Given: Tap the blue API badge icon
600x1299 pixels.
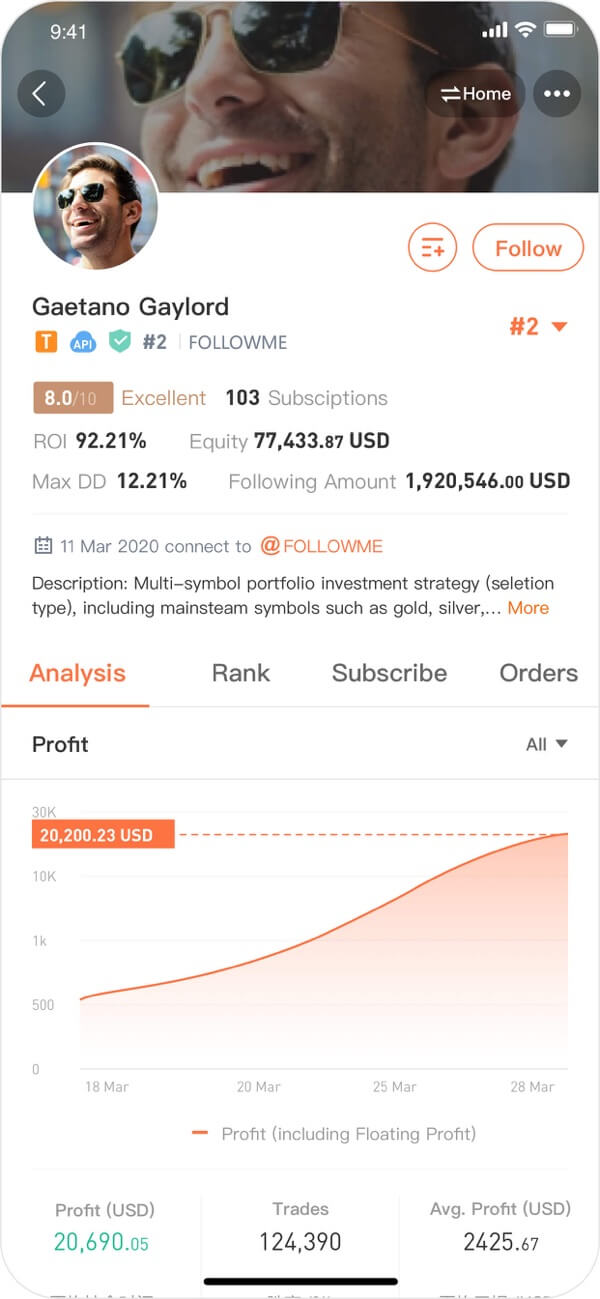Looking at the screenshot, I should click(83, 343).
